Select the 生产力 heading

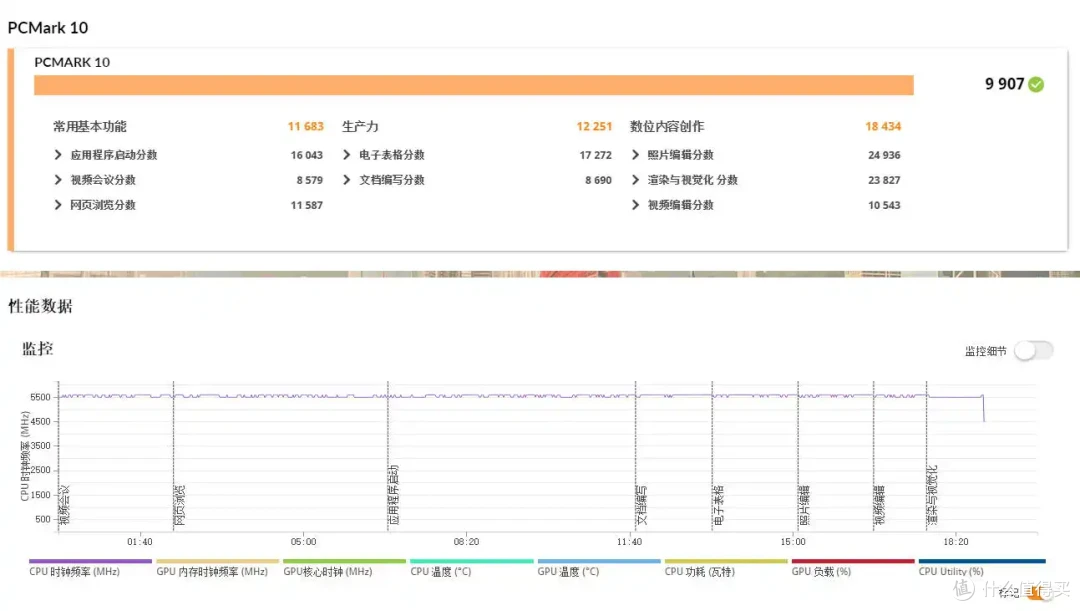pos(360,126)
